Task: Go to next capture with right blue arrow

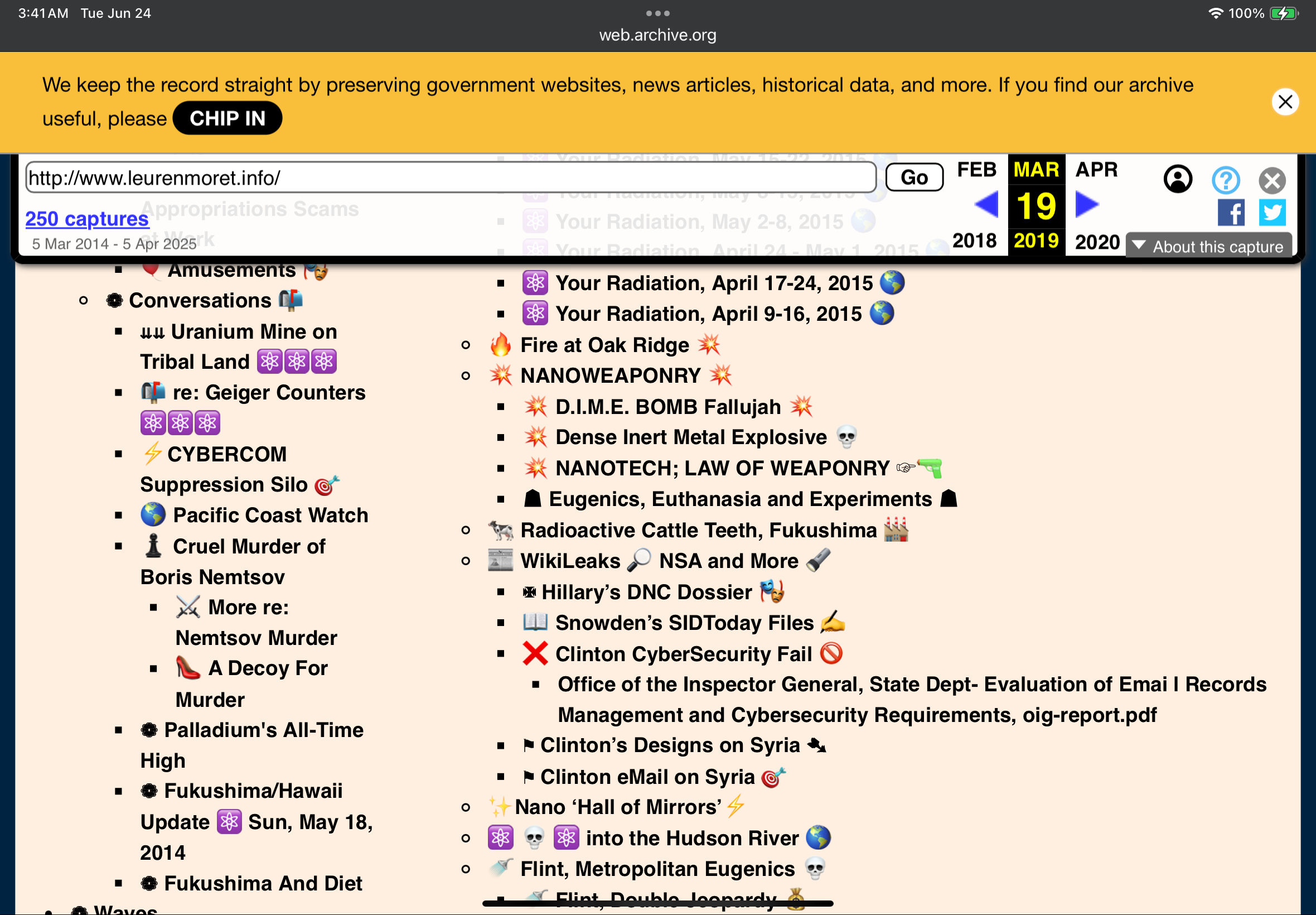Action: click(1086, 204)
